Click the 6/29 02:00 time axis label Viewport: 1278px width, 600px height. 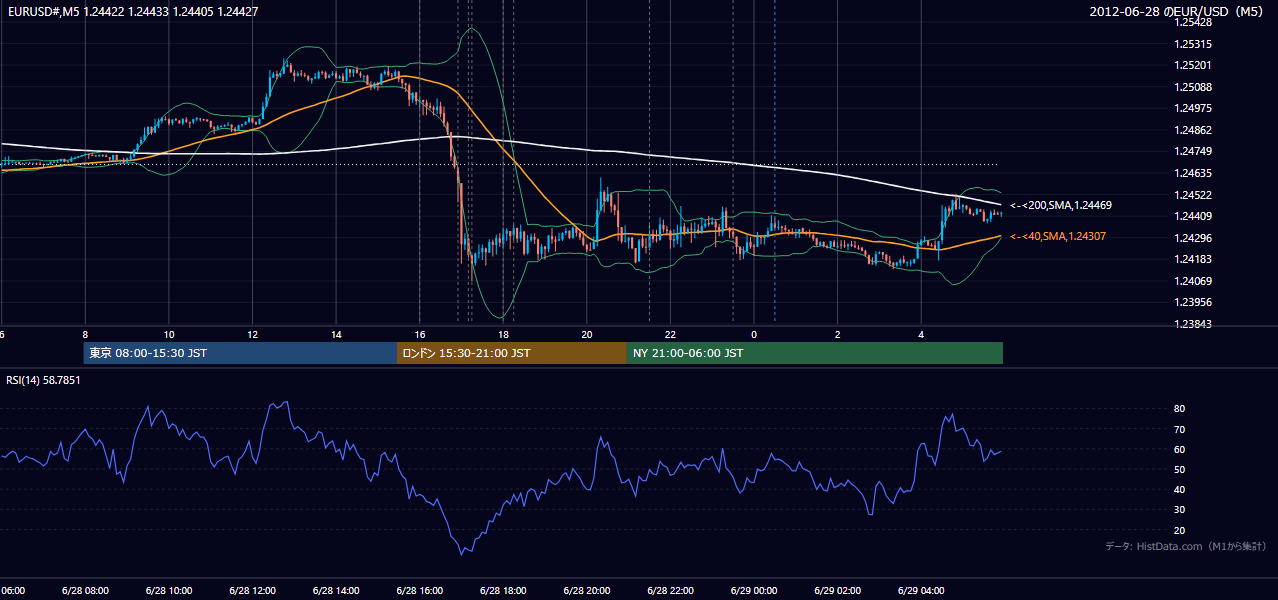[838, 590]
